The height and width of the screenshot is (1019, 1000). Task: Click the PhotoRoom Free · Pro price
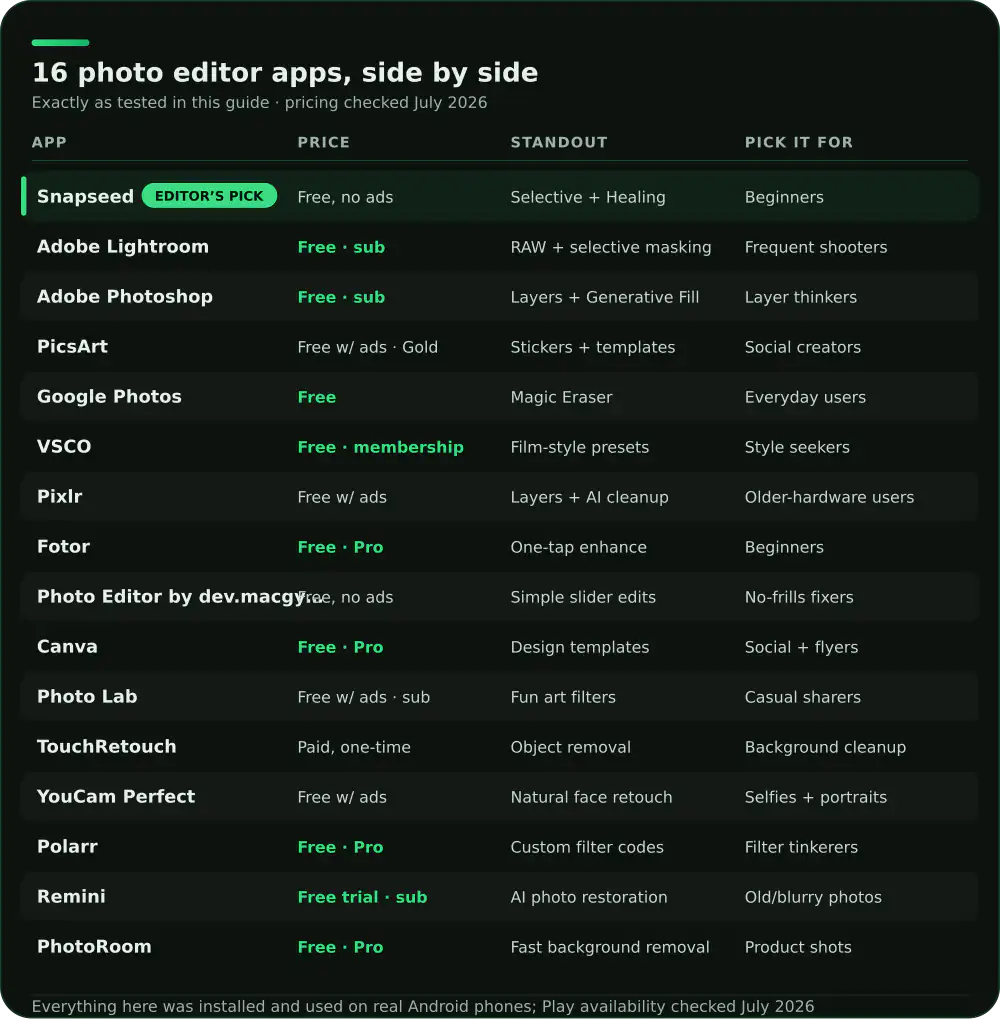[340, 948]
